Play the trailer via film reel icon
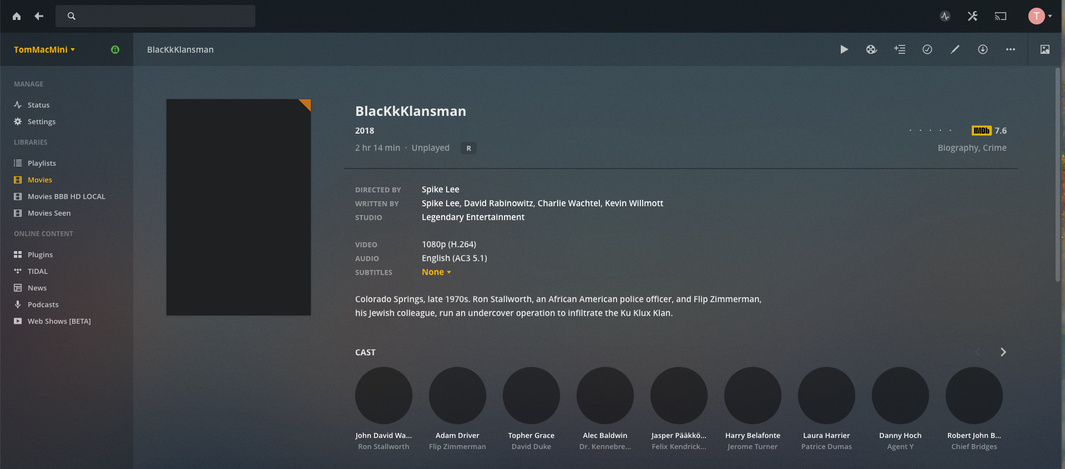This screenshot has height=469, width=1065. click(x=871, y=50)
